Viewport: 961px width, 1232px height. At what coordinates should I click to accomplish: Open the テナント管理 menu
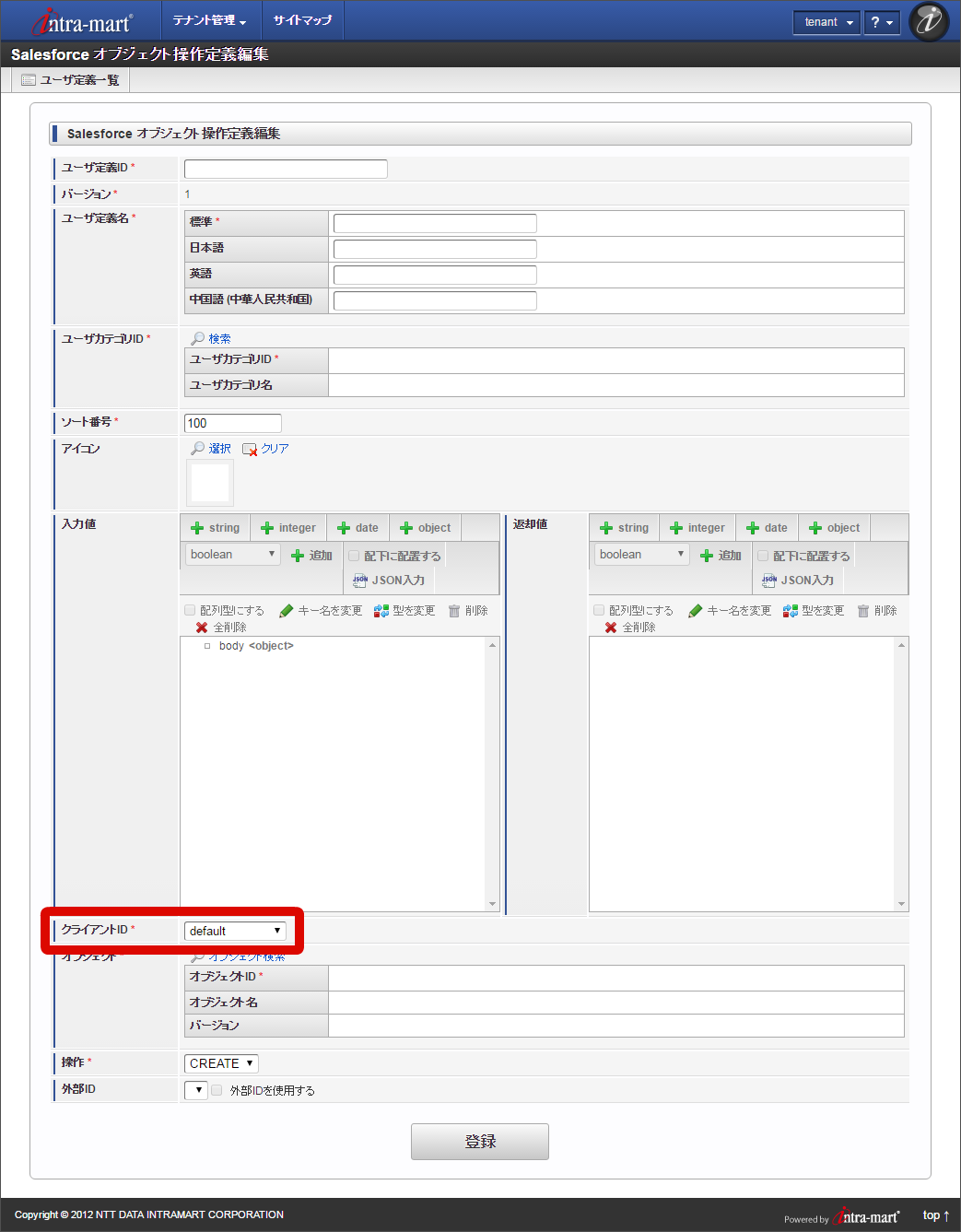[x=209, y=20]
